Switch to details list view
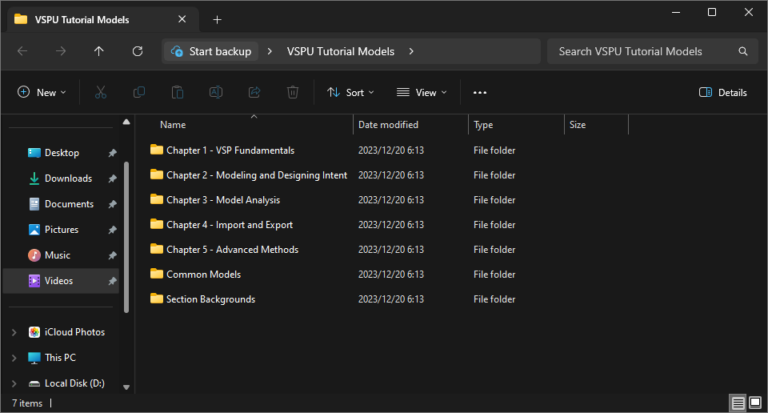Screen dimensions: 768x413 (x=738, y=403)
